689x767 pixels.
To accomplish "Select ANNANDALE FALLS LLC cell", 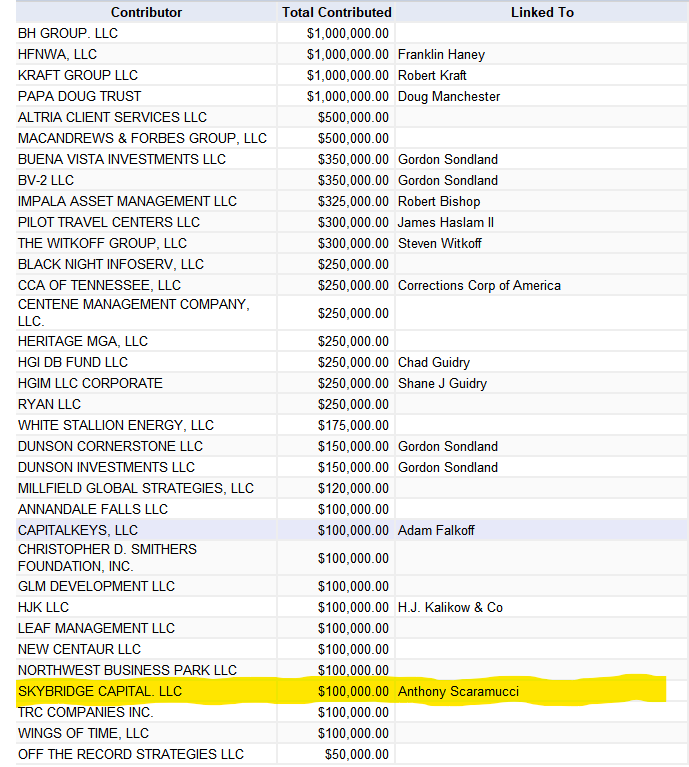I will [146, 510].
